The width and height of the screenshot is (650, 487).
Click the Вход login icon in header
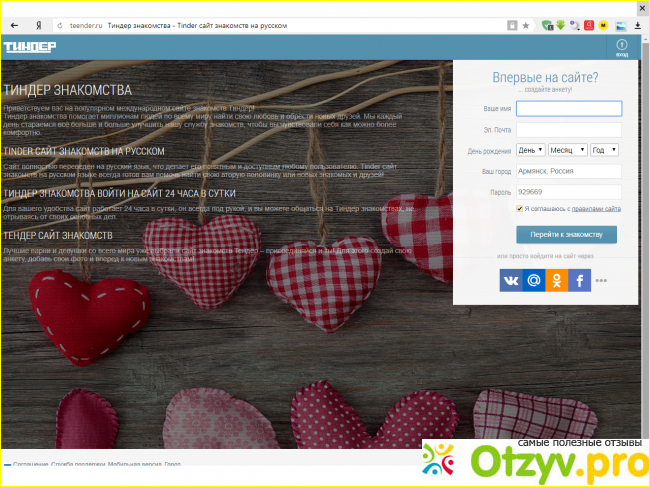point(621,47)
